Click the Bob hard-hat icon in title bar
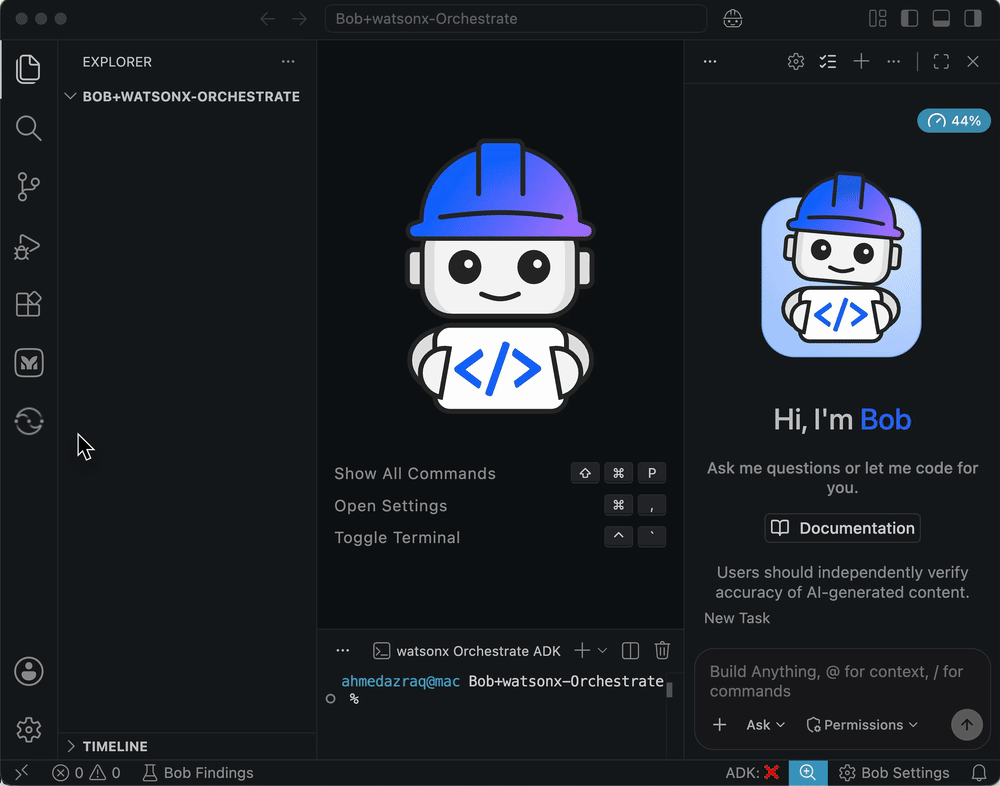This screenshot has height=786, width=1000. [733, 19]
